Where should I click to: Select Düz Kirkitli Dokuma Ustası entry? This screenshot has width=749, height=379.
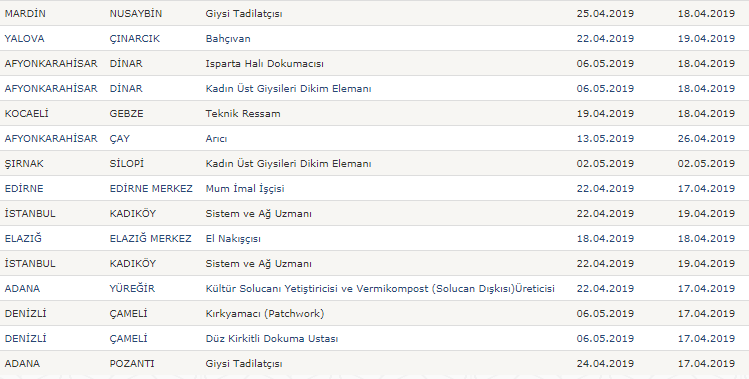click(x=272, y=339)
